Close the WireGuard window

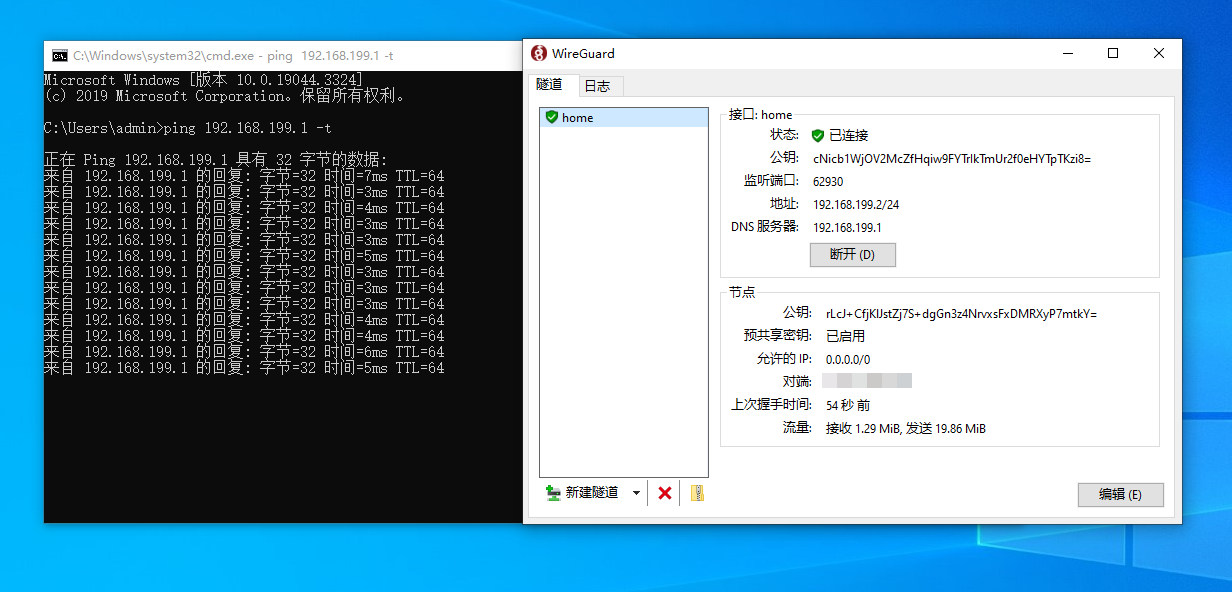point(1159,54)
